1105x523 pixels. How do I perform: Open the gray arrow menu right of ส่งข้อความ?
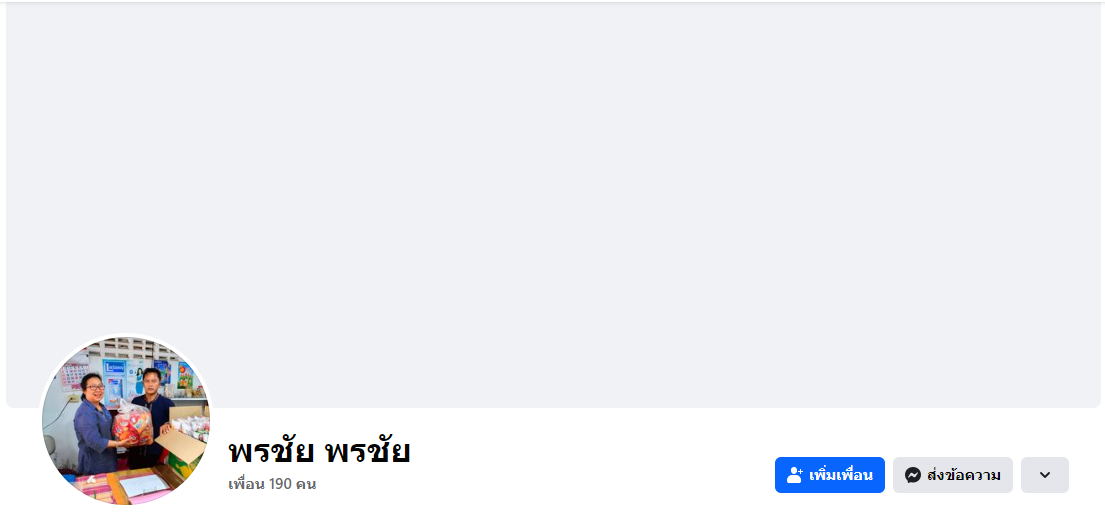click(x=1045, y=475)
